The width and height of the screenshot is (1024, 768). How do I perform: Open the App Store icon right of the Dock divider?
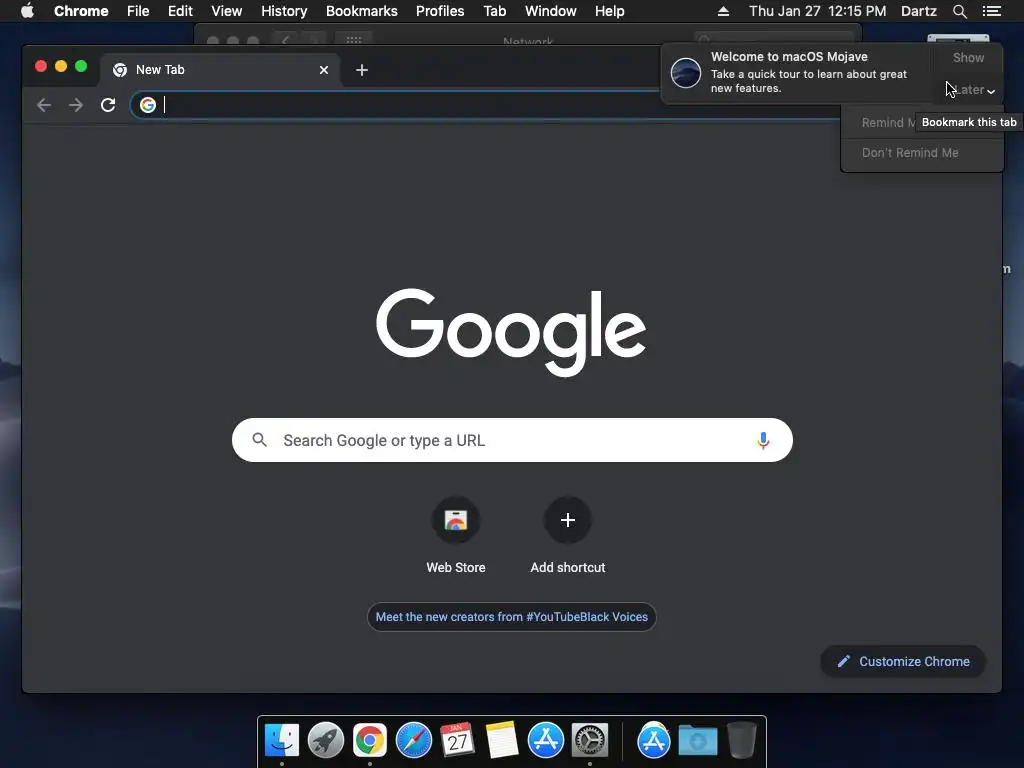point(654,740)
